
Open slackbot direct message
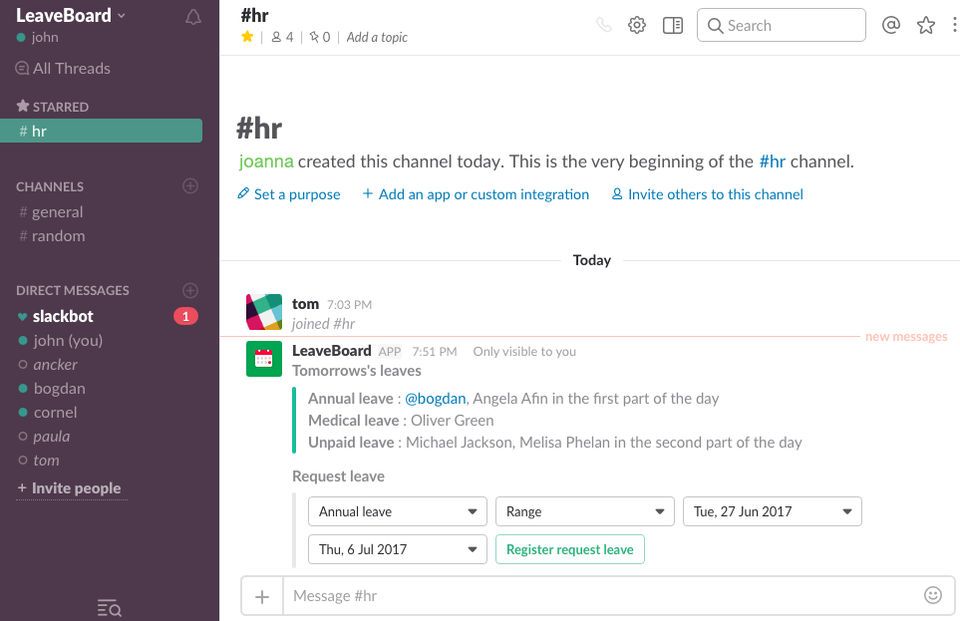point(63,316)
